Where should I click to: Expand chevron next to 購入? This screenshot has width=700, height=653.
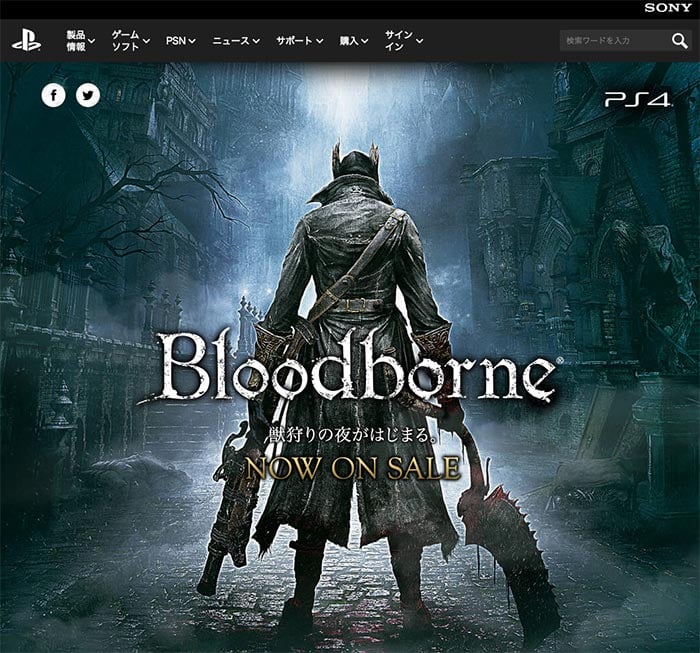pos(365,41)
